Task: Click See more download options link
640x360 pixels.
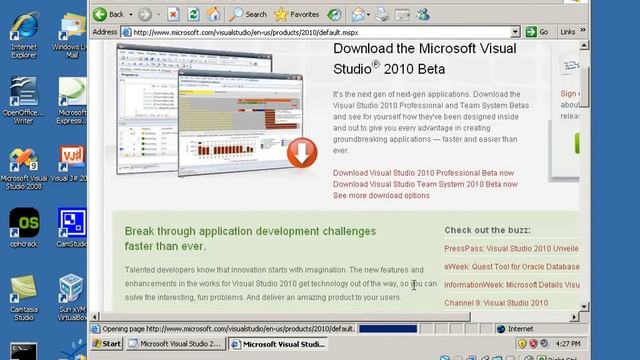Action: pyautogui.click(x=381, y=196)
